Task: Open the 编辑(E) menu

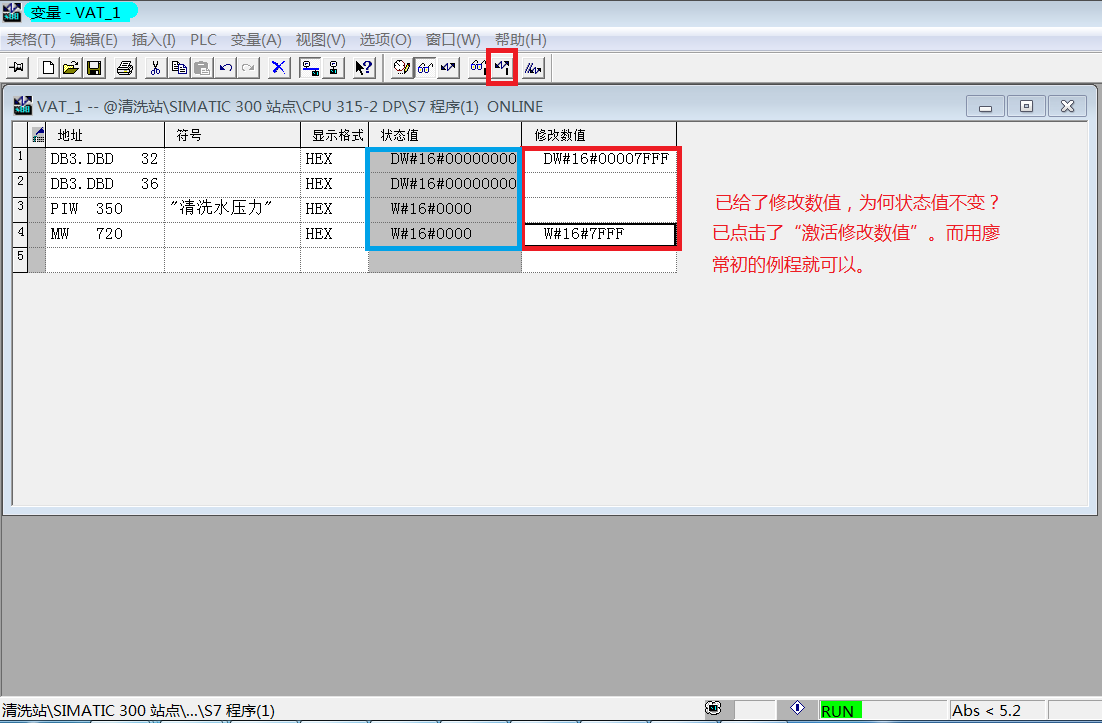Action: 93,40
